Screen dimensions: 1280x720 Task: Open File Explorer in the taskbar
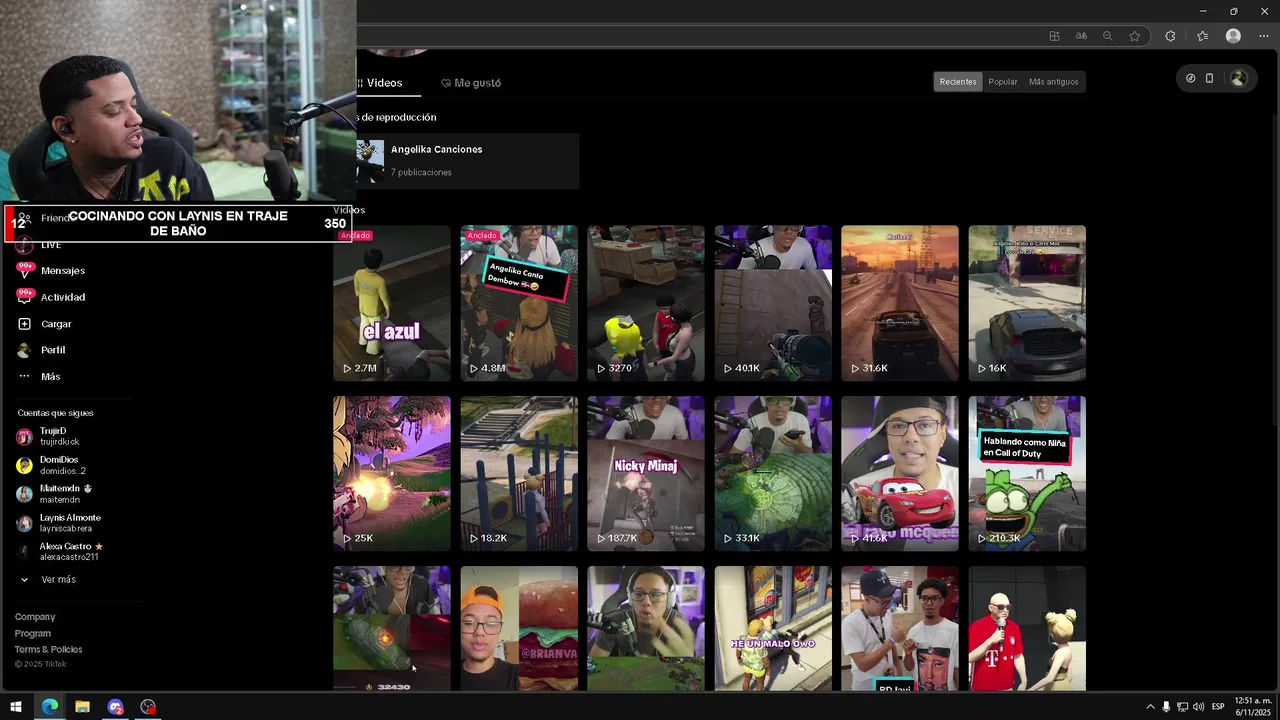point(82,707)
